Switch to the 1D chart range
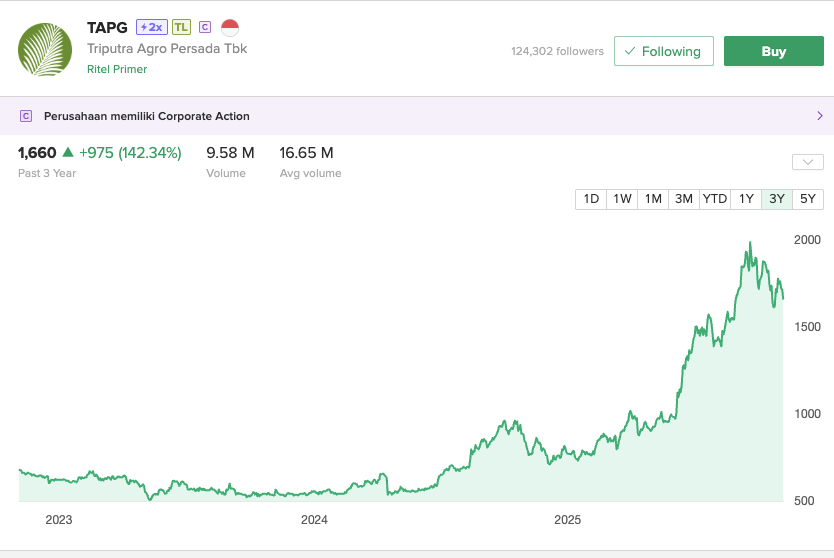Image resolution: width=834 pixels, height=558 pixels. click(591, 199)
